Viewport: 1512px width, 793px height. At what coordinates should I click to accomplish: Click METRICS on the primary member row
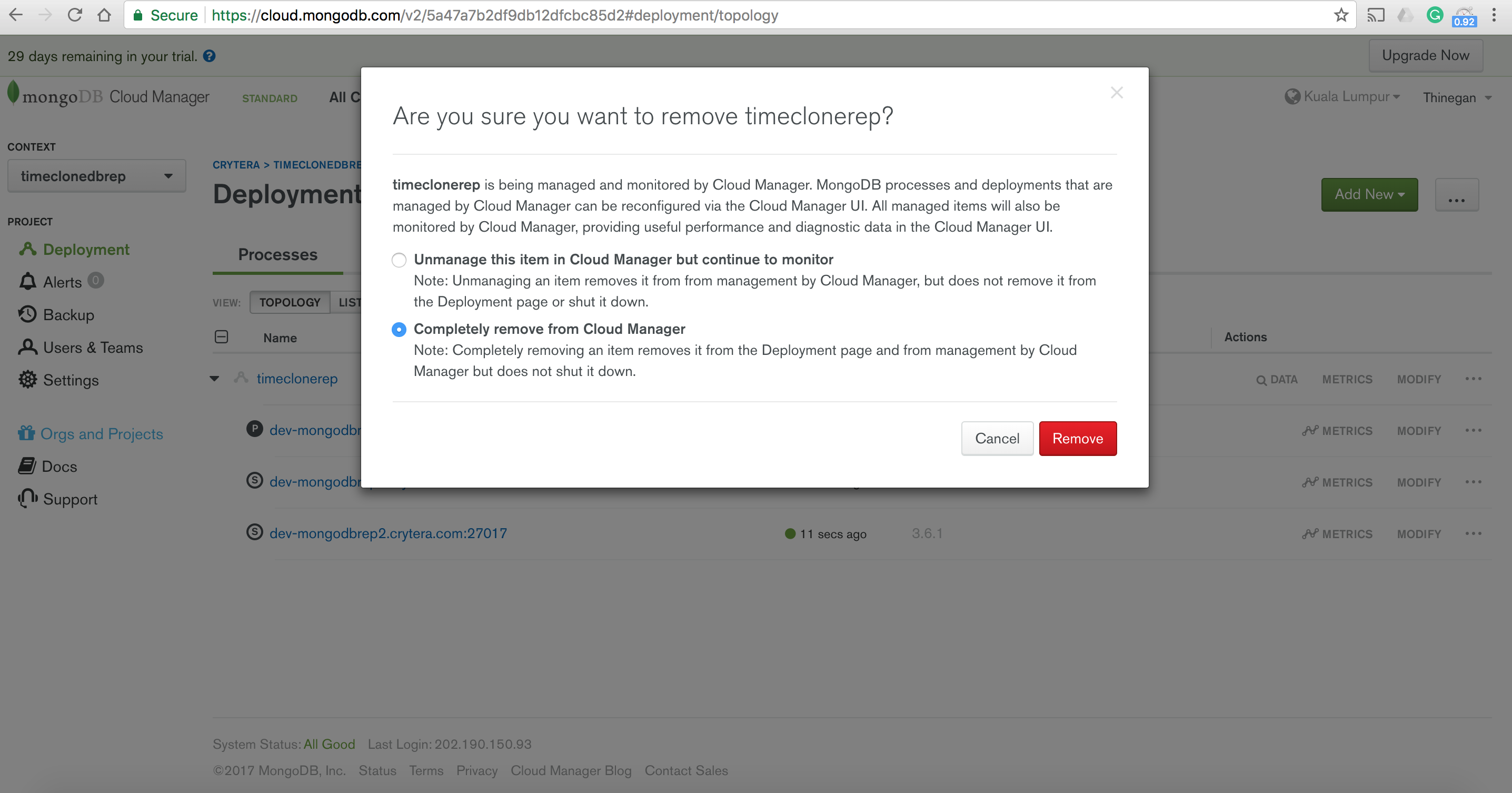point(1337,431)
